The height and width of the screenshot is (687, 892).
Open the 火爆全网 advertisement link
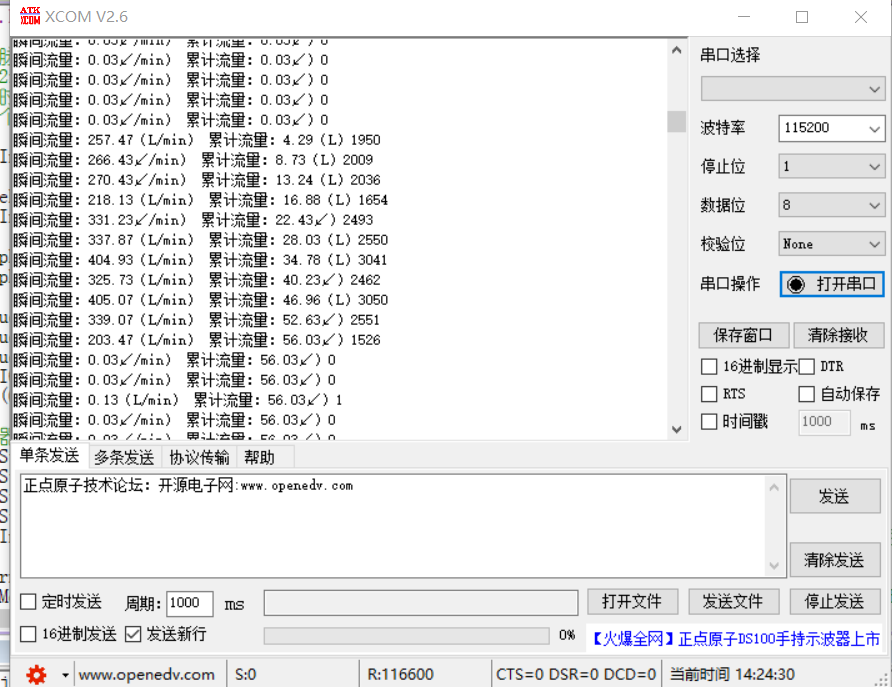click(x=735, y=638)
